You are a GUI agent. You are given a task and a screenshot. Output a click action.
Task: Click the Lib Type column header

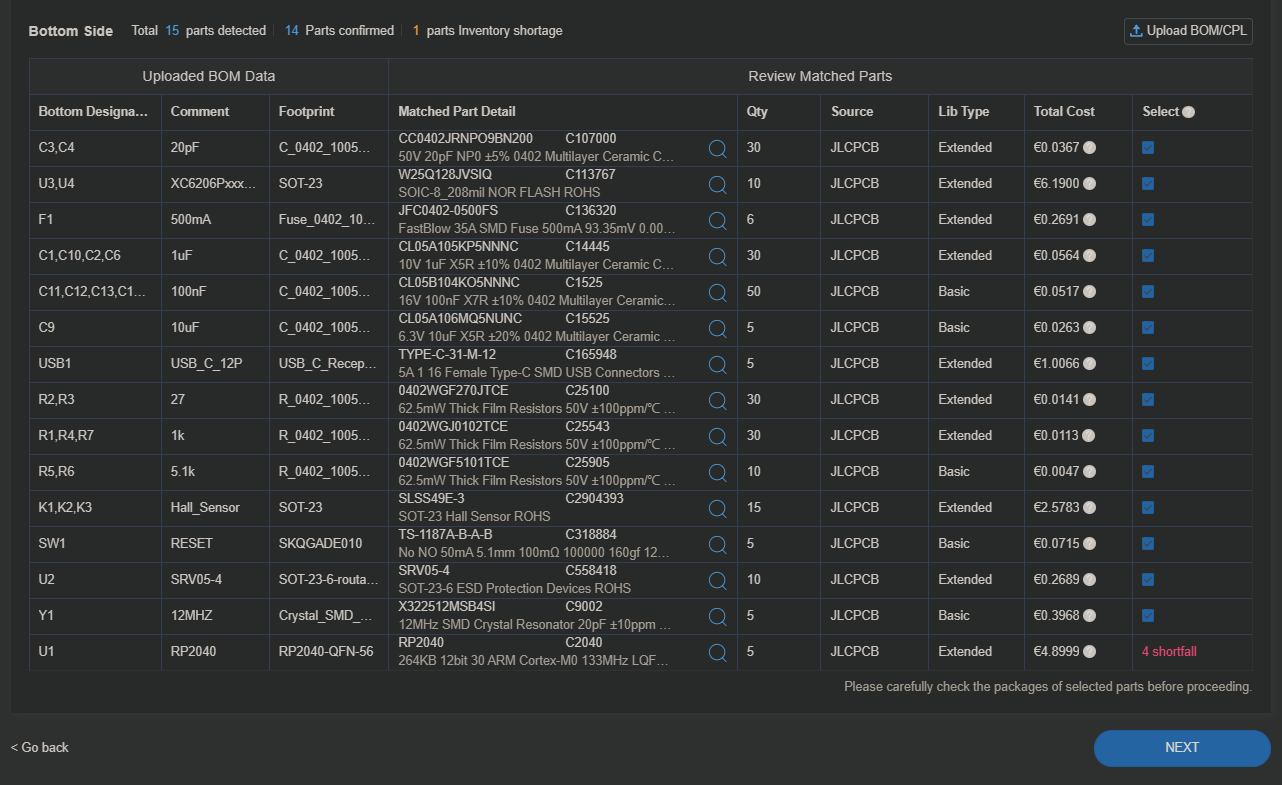(963, 112)
